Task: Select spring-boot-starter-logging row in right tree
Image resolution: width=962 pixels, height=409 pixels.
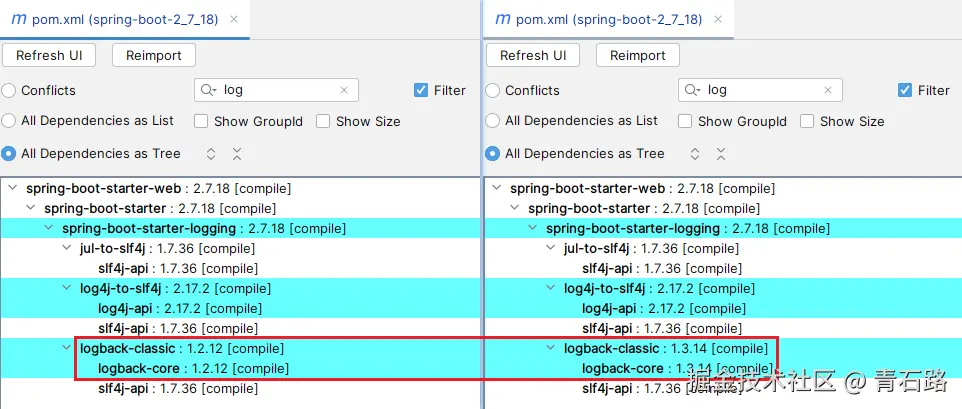Action: (723, 229)
